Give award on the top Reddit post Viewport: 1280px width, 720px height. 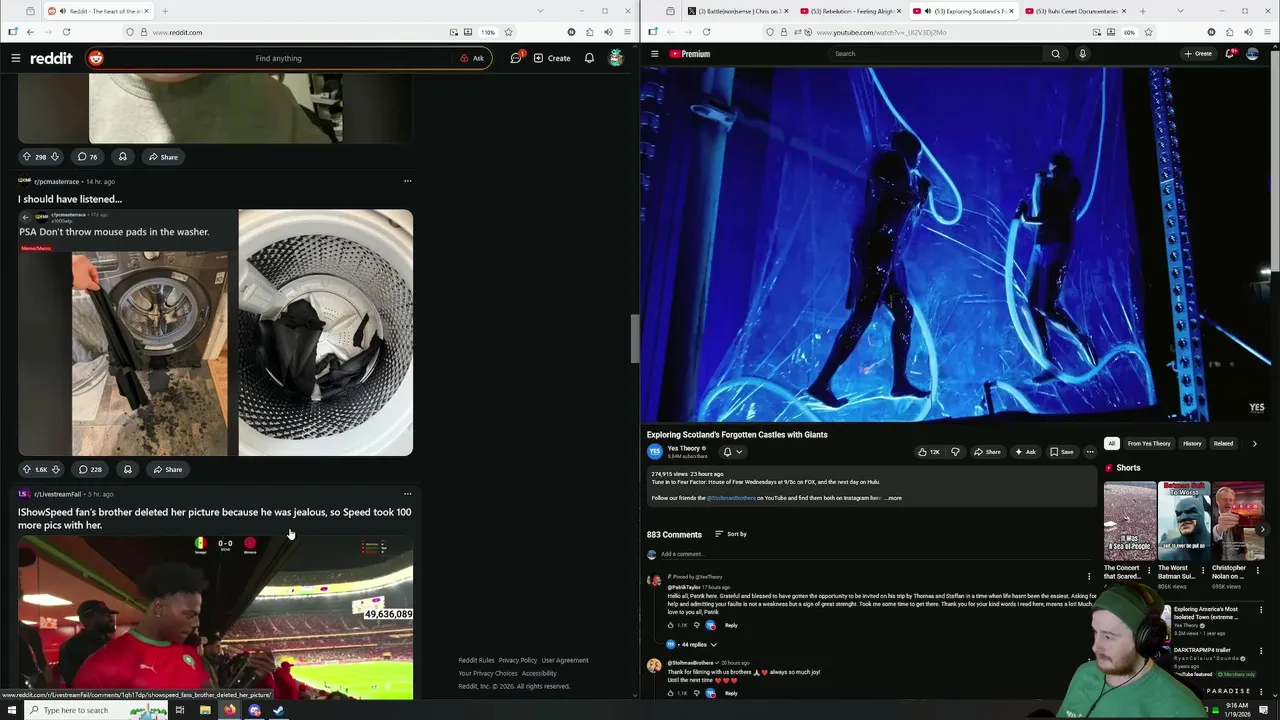(122, 156)
